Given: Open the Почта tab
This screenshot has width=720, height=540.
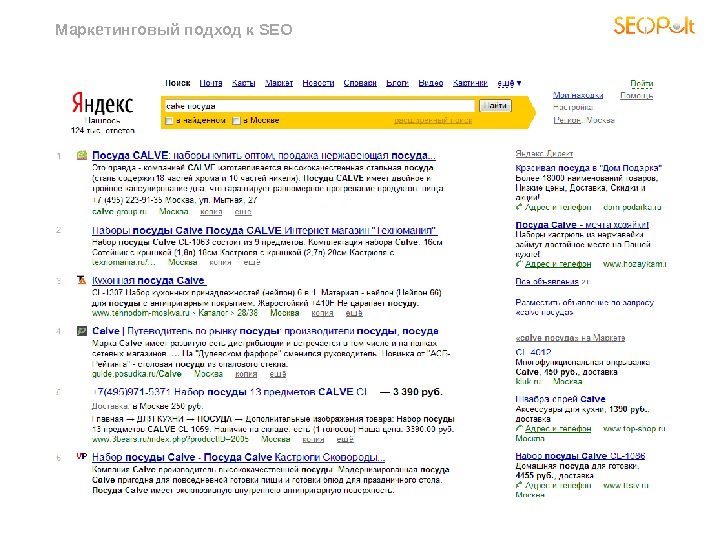Looking at the screenshot, I should 211,83.
